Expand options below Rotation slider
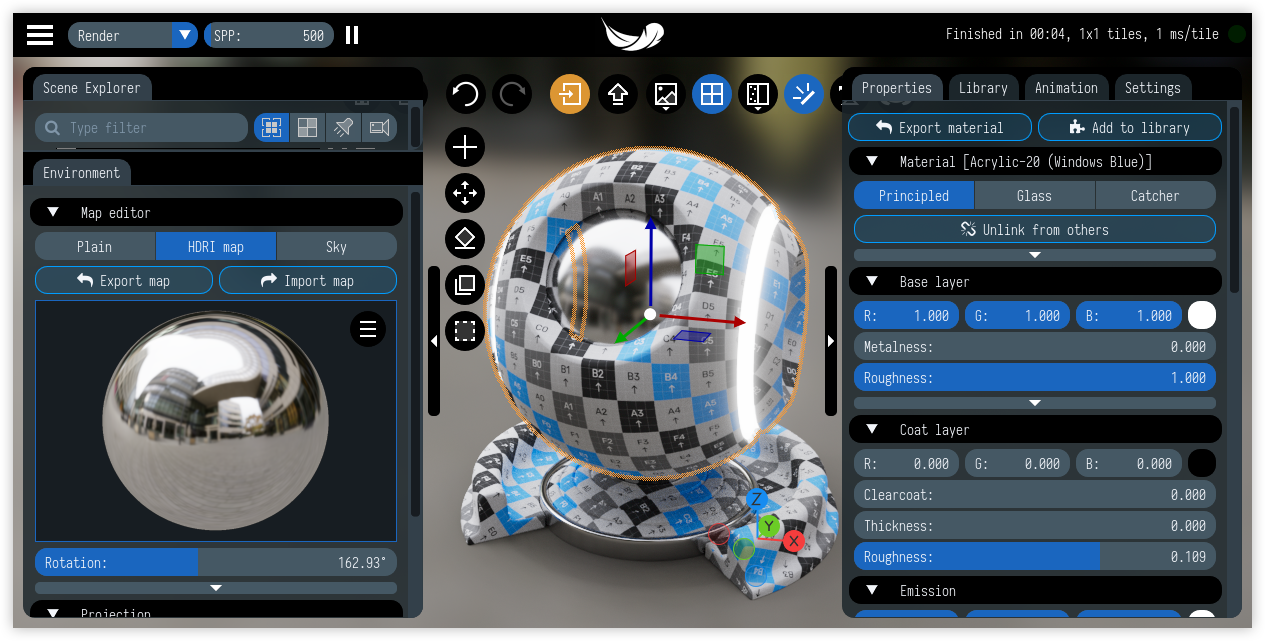The height and width of the screenshot is (641, 1265). 216,588
